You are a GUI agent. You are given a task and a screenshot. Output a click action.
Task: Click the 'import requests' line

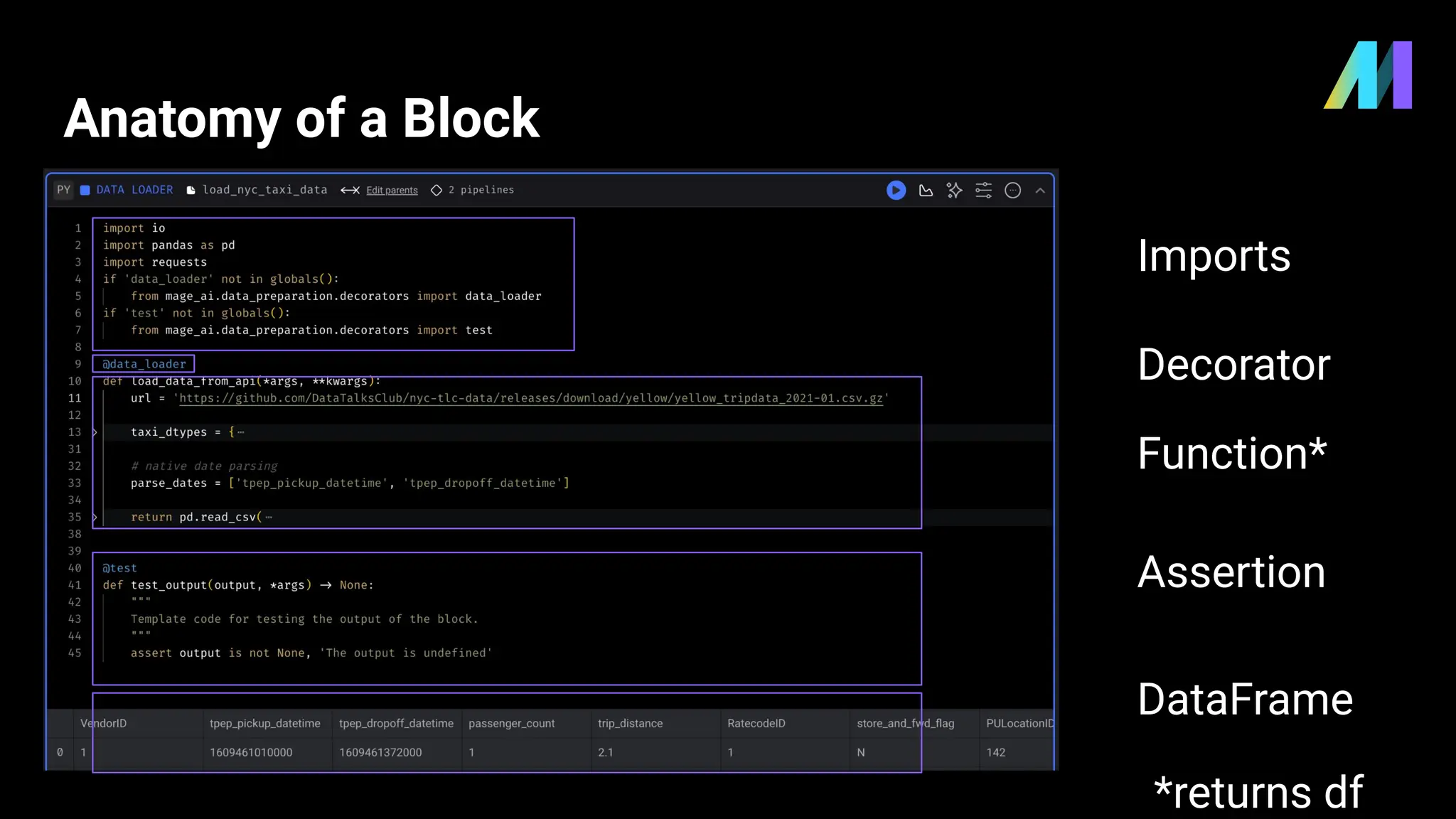point(155,262)
